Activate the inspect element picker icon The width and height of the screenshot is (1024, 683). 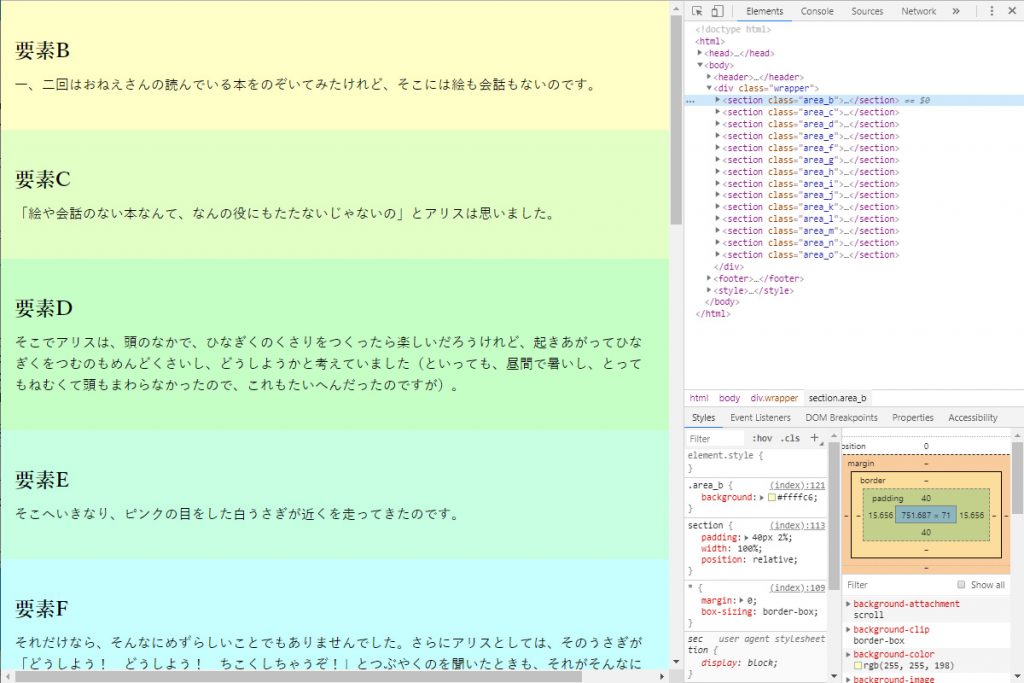click(x=697, y=11)
